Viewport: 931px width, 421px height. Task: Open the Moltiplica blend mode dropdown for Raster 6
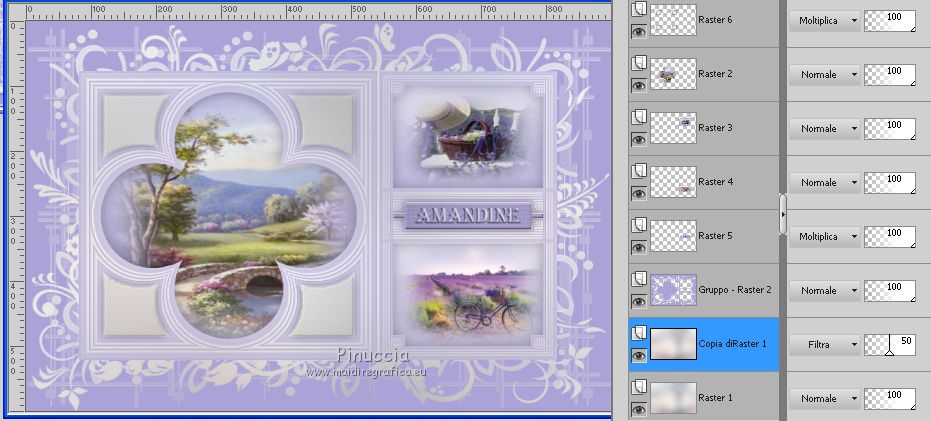click(x=824, y=21)
